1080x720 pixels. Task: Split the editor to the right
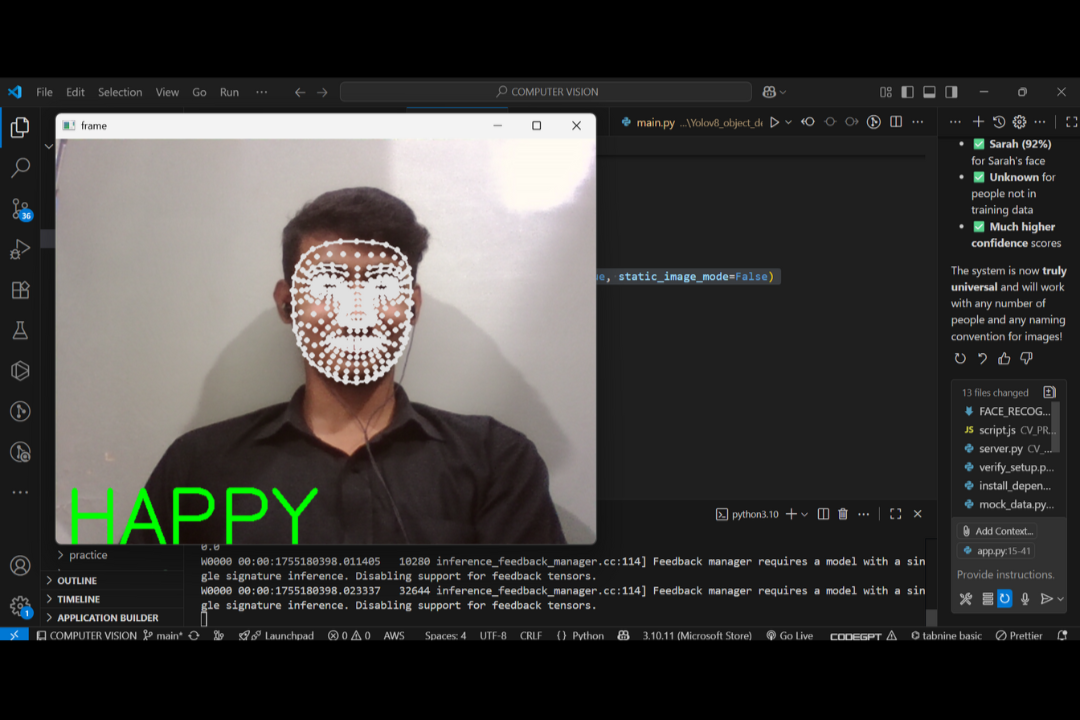896,122
